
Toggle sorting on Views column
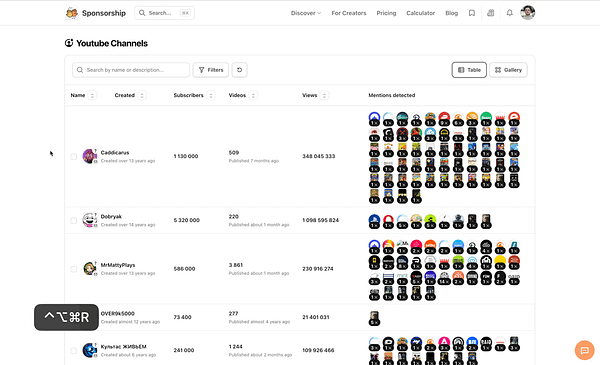[x=324, y=95]
